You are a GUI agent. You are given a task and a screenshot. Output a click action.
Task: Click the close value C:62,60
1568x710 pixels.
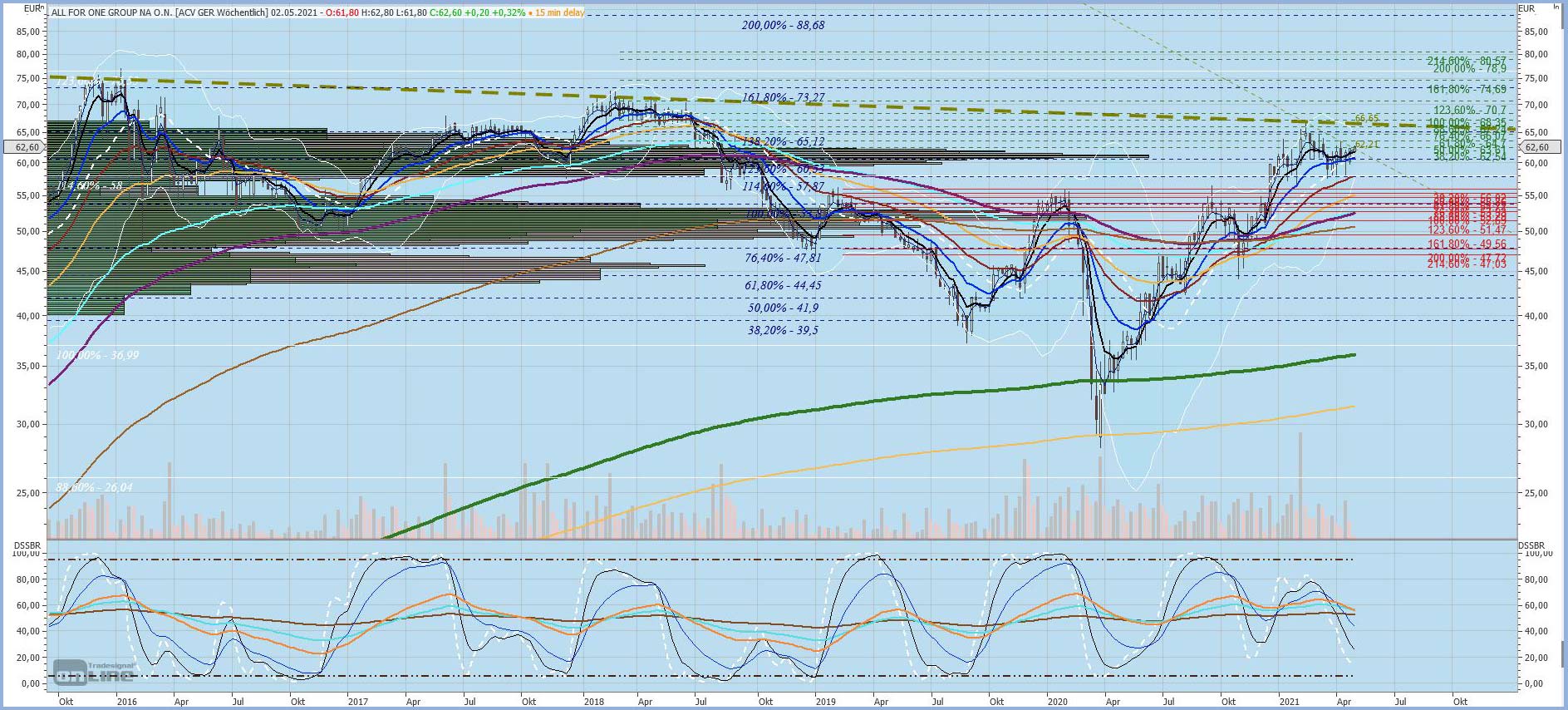pyautogui.click(x=445, y=12)
